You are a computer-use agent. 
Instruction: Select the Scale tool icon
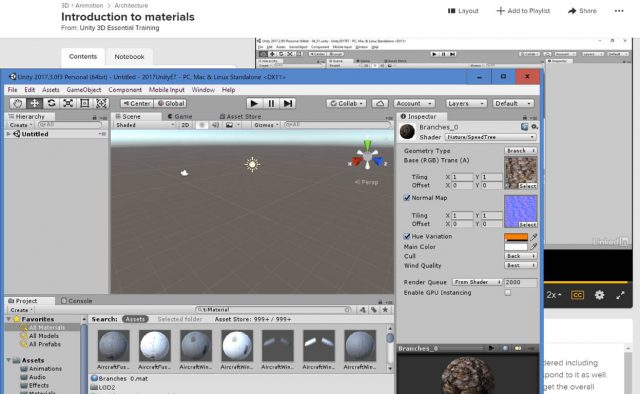68,103
